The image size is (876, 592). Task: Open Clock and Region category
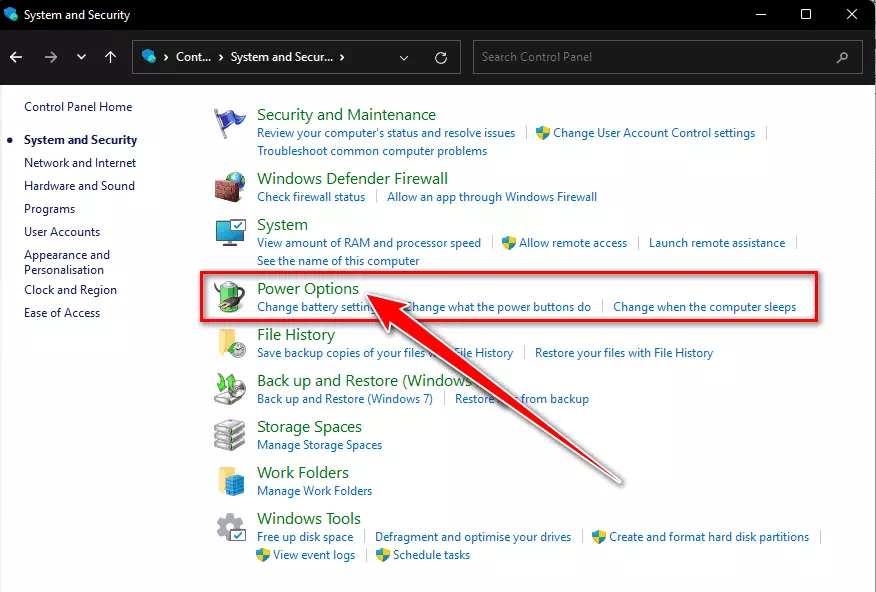tap(70, 290)
